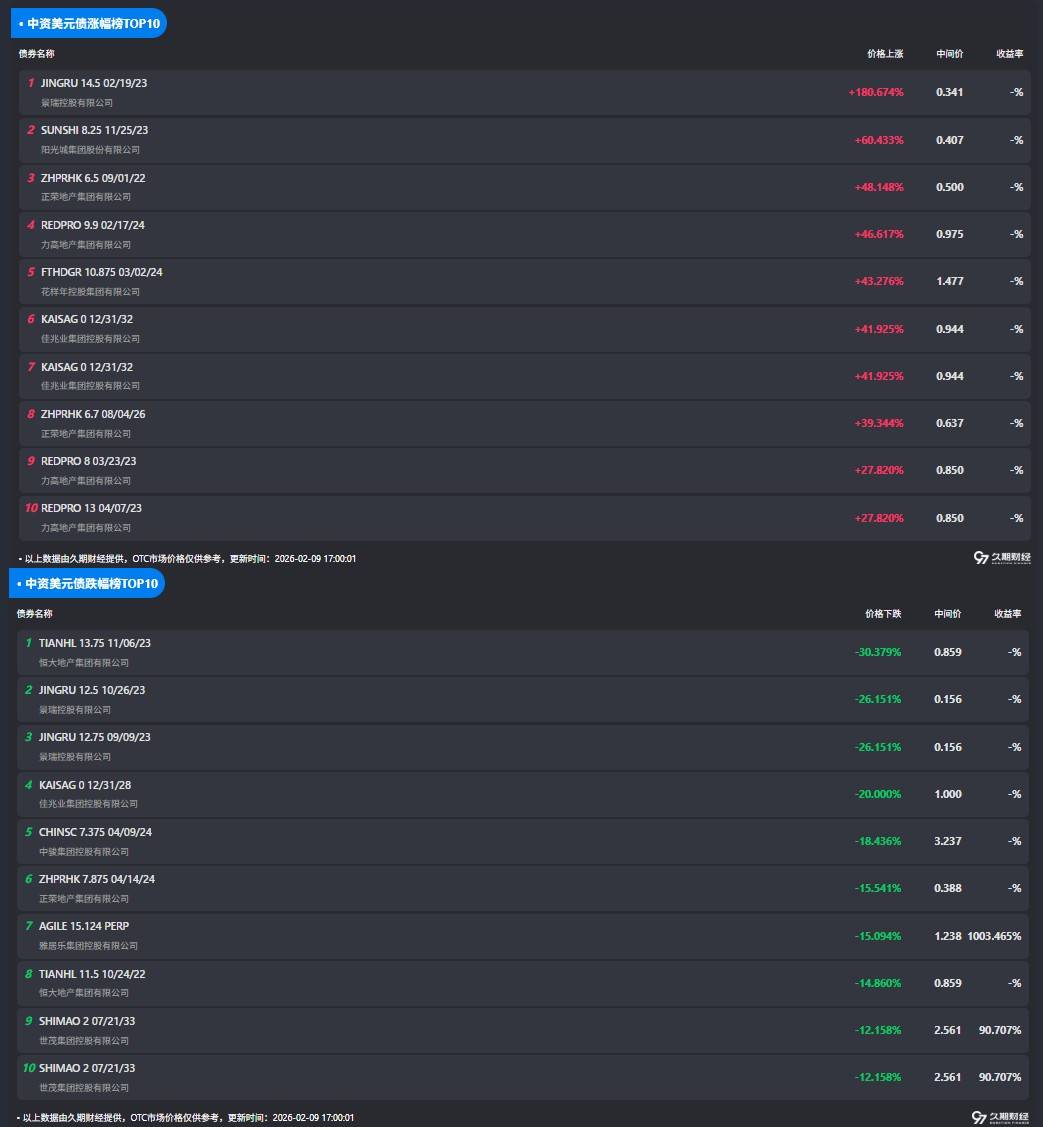The width and height of the screenshot is (1043, 1127).
Task: Sort losers by the 价格下跌 column header
Action: [x=883, y=614]
